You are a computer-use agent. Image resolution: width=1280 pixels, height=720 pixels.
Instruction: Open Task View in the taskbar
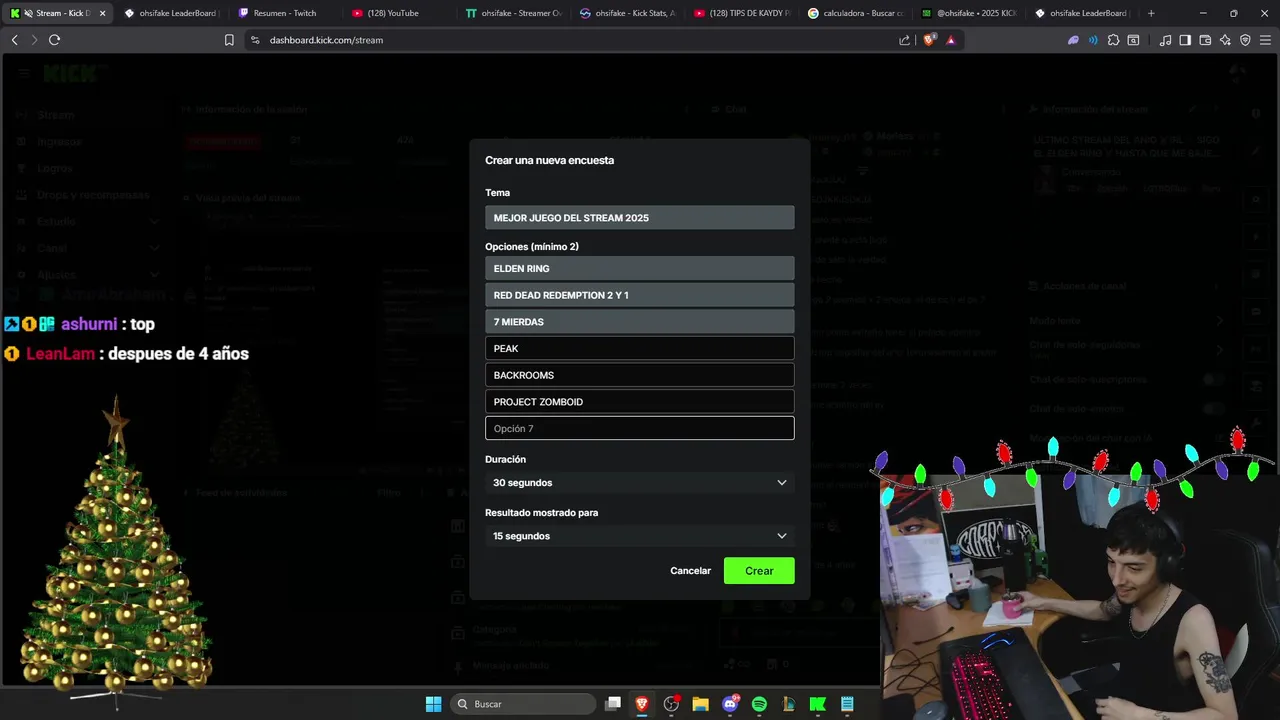[x=613, y=704]
